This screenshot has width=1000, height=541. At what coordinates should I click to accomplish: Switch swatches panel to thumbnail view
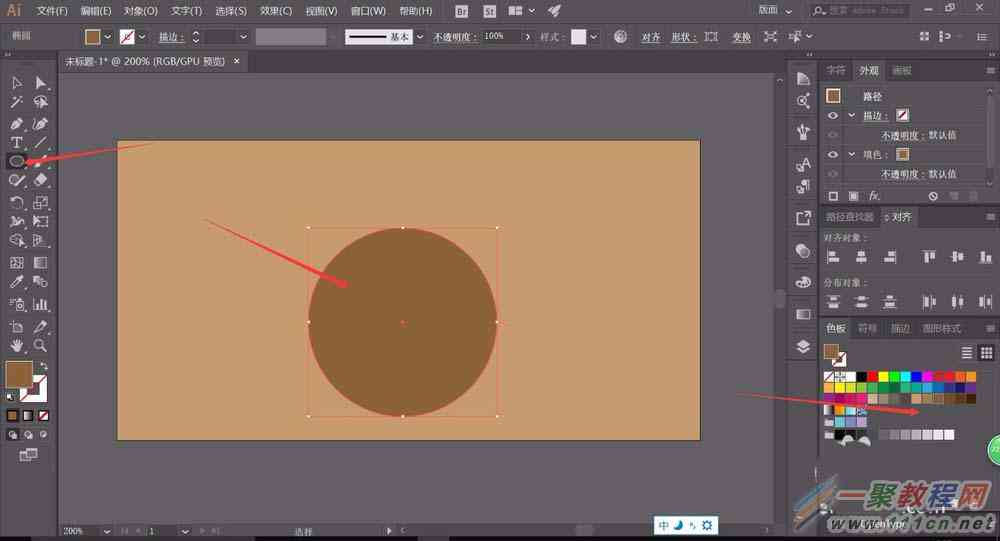[986, 353]
